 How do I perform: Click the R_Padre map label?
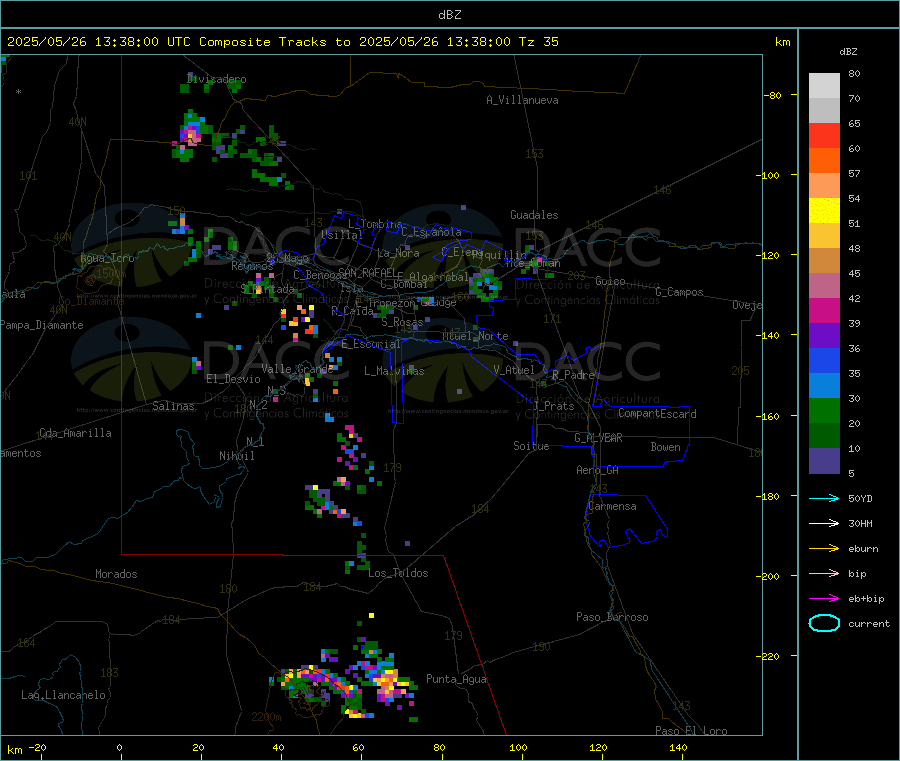click(x=573, y=375)
